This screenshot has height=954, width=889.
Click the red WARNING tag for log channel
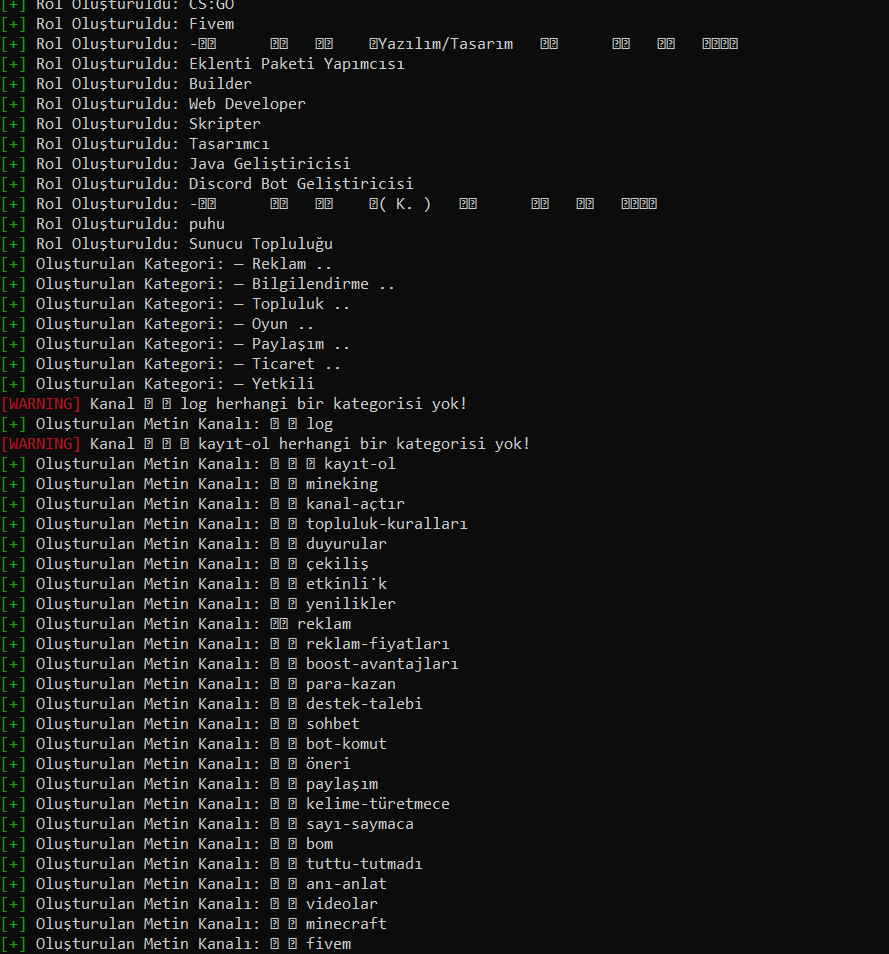point(41,404)
